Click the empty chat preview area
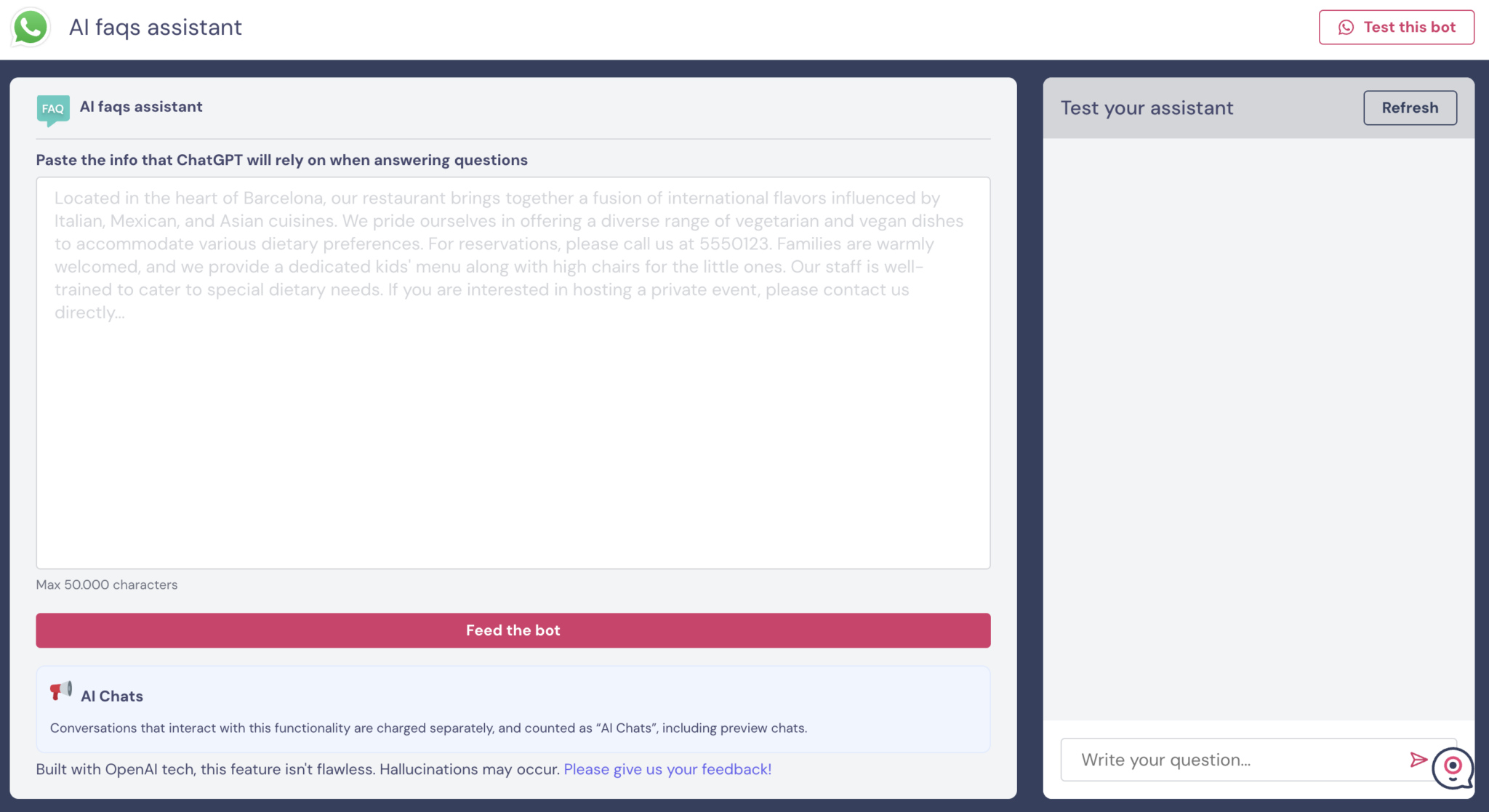 pos(1259,429)
